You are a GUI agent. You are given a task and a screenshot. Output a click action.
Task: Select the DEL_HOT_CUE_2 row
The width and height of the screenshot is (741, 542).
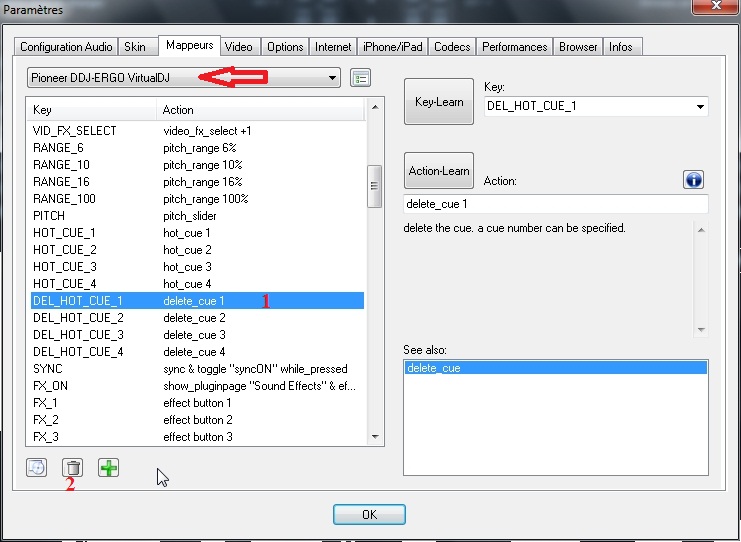(x=198, y=318)
